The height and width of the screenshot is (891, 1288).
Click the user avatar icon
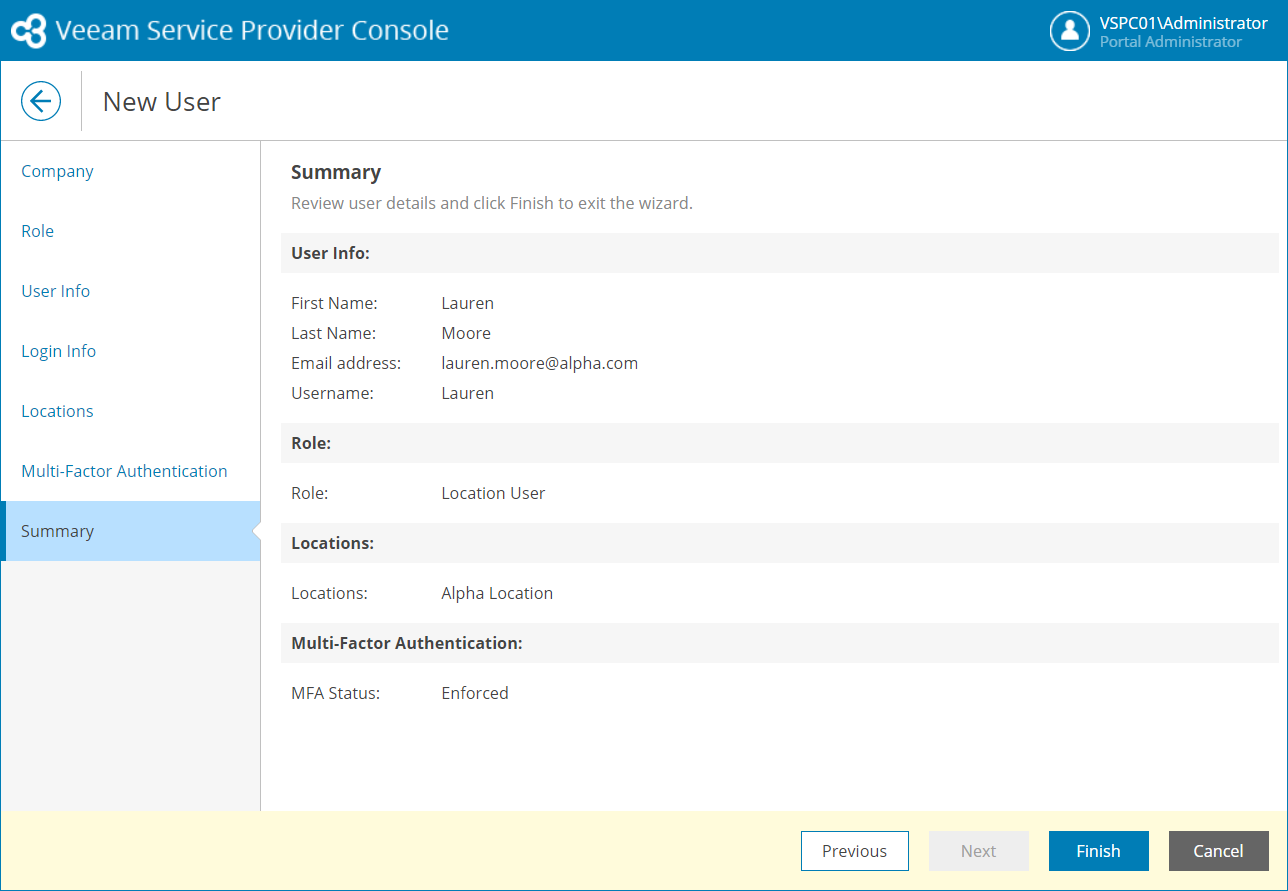[1069, 31]
